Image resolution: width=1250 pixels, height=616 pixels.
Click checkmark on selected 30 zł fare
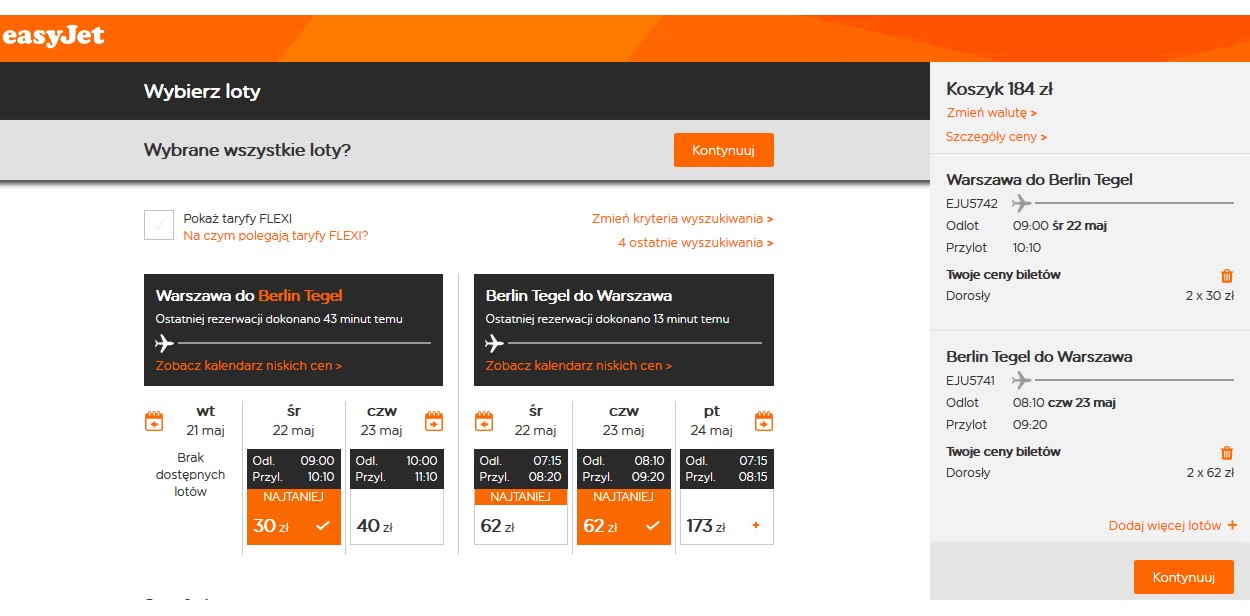click(323, 526)
